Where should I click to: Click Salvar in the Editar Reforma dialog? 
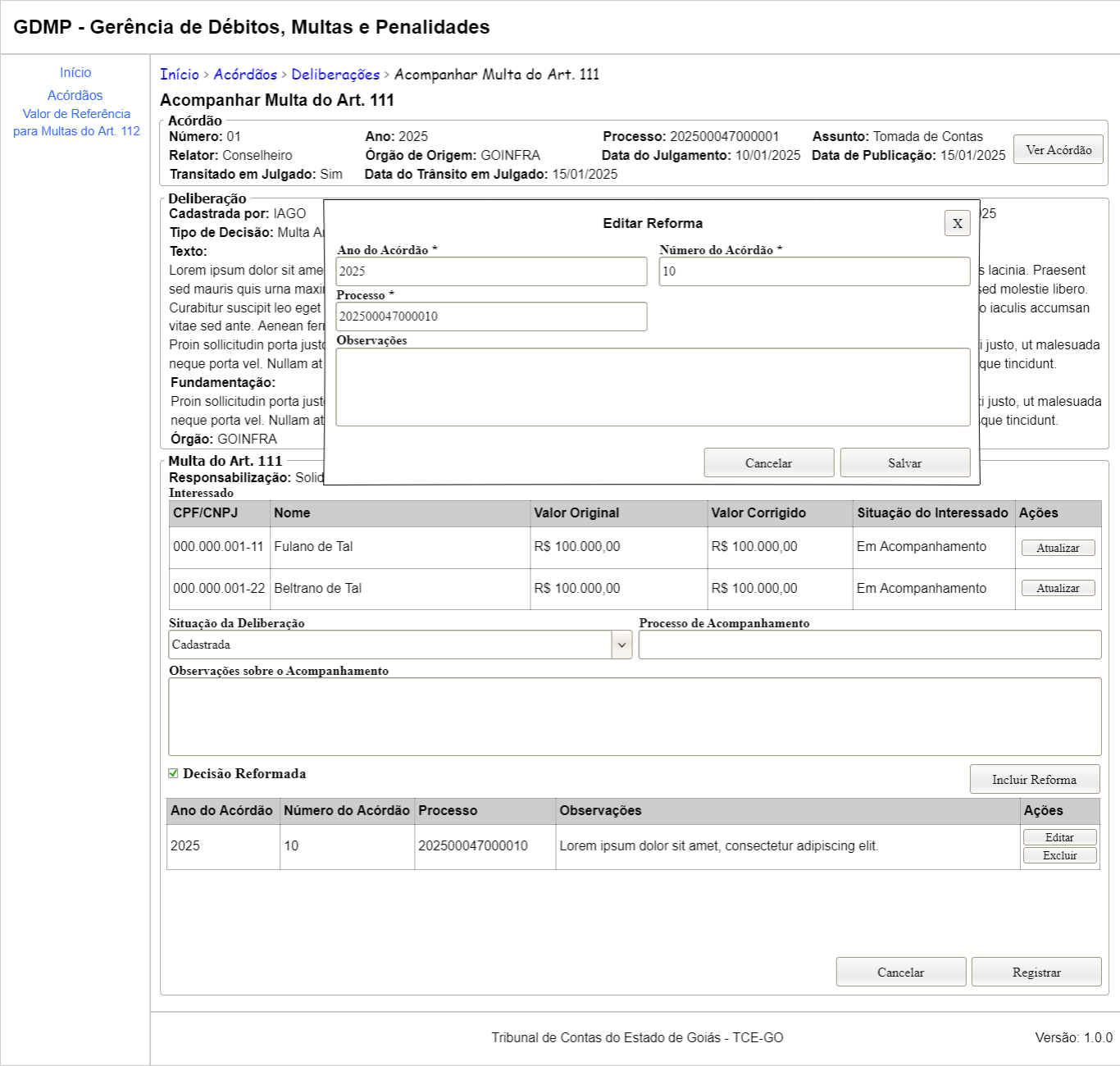[904, 462]
